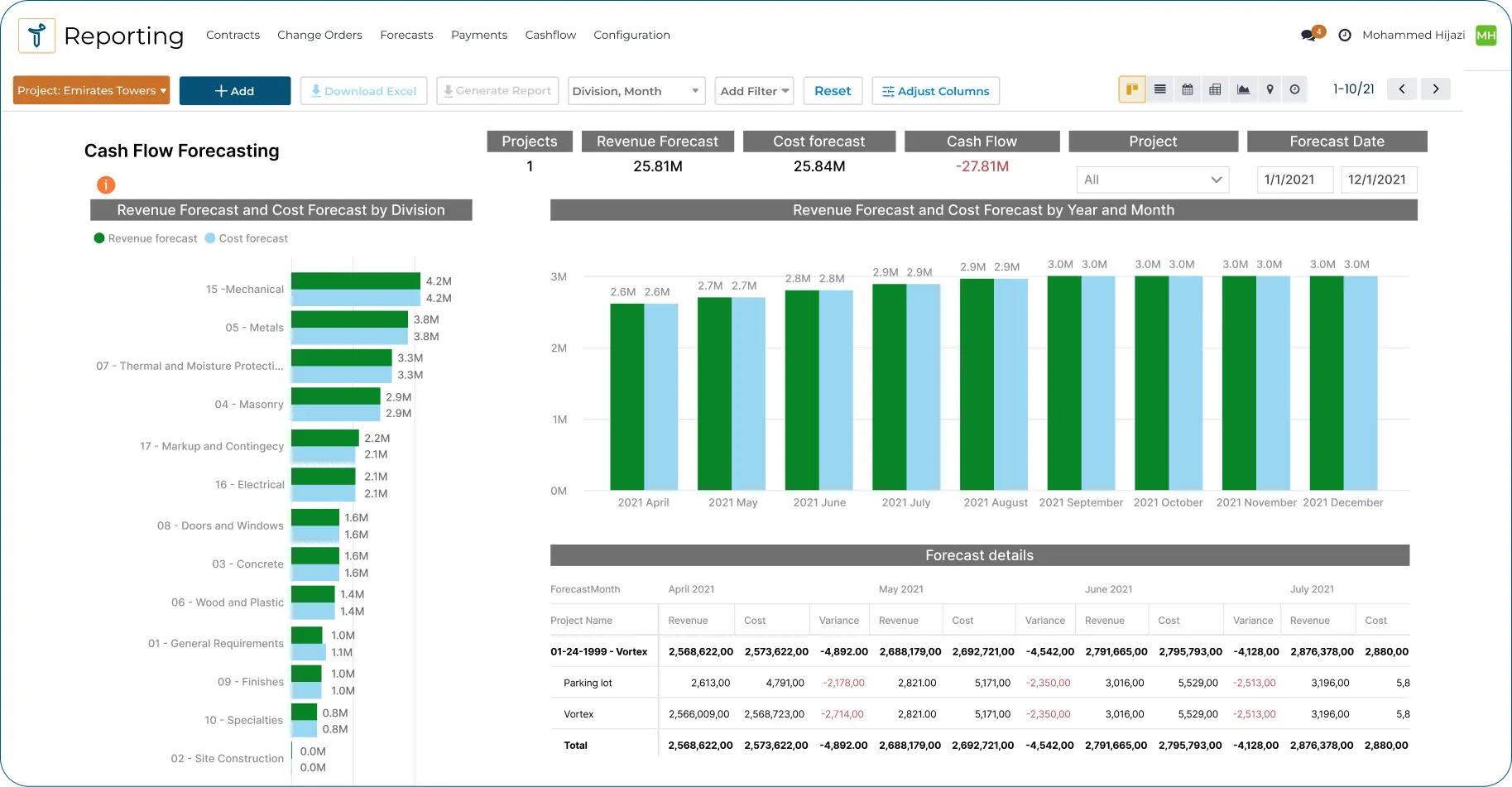The width and height of the screenshot is (1512, 787).
Task: Open the calendar view icon
Action: click(1188, 89)
